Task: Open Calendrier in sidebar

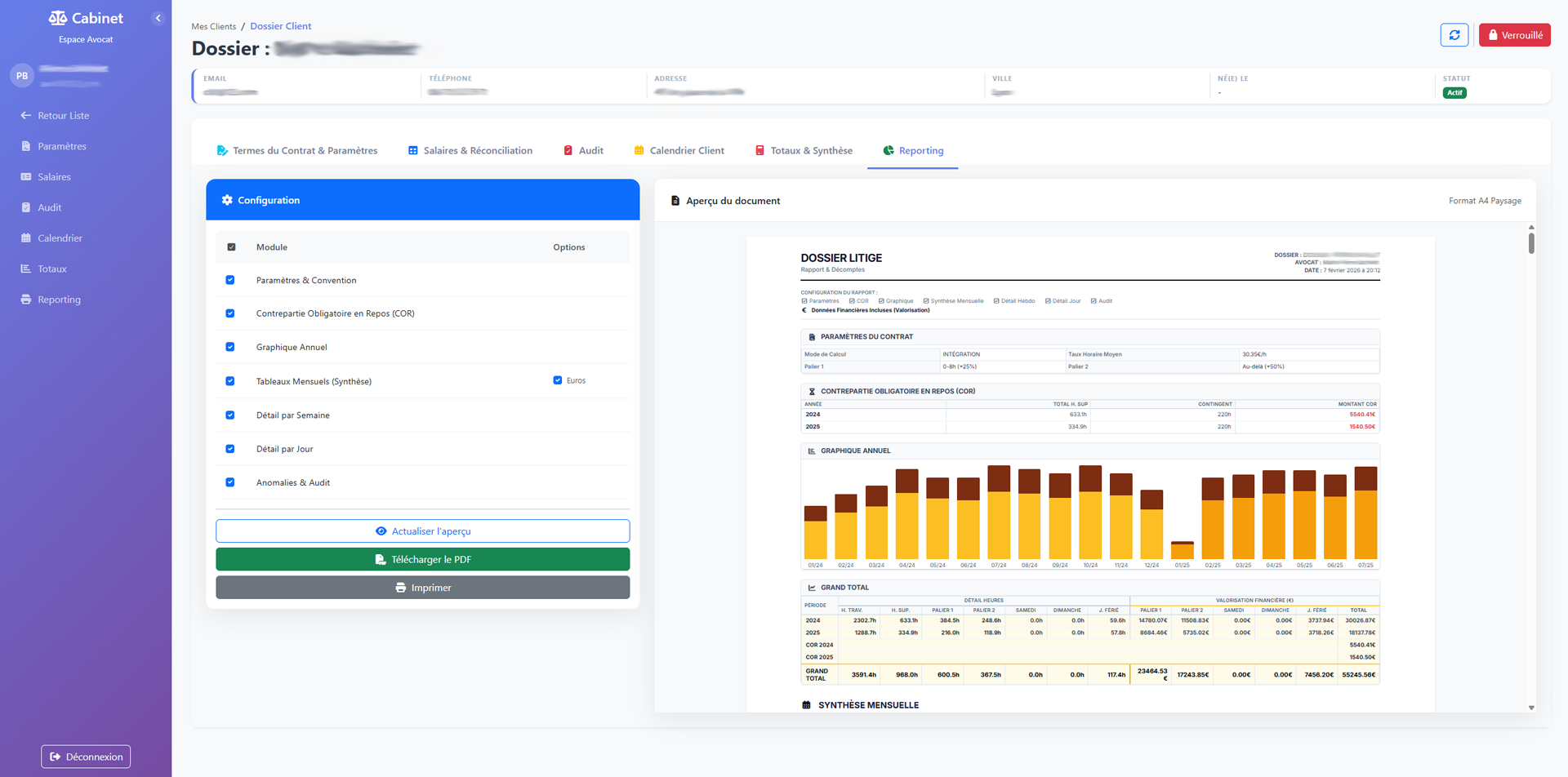Action: [60, 238]
